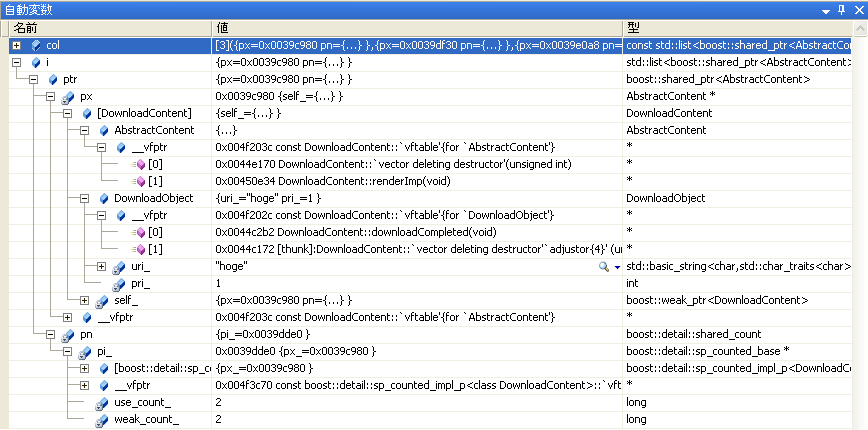Sort by the 値 column header
The image size is (868, 430).
click(x=417, y=28)
